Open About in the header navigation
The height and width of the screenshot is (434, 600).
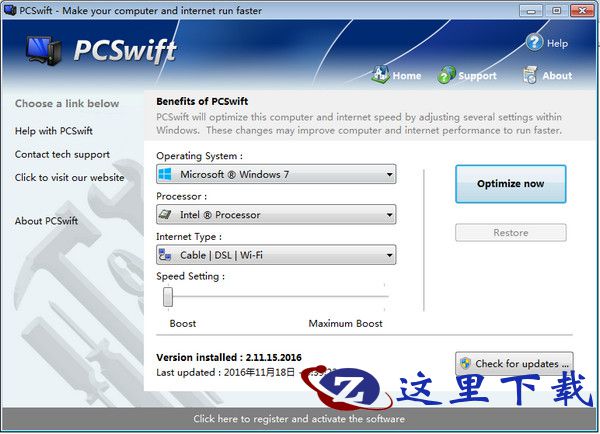[557, 76]
